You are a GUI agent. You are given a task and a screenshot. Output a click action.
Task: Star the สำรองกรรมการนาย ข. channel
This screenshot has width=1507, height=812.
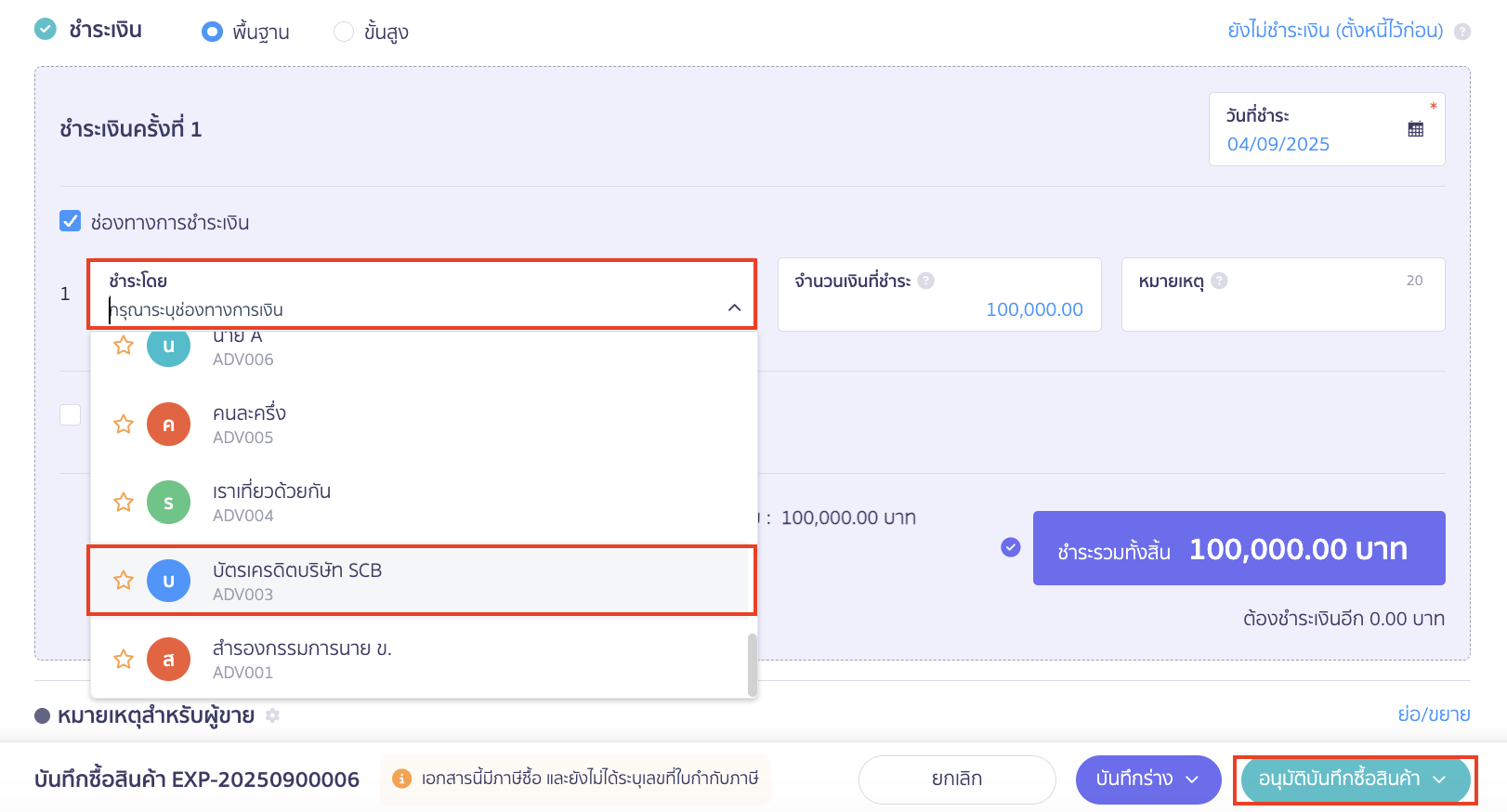(124, 660)
